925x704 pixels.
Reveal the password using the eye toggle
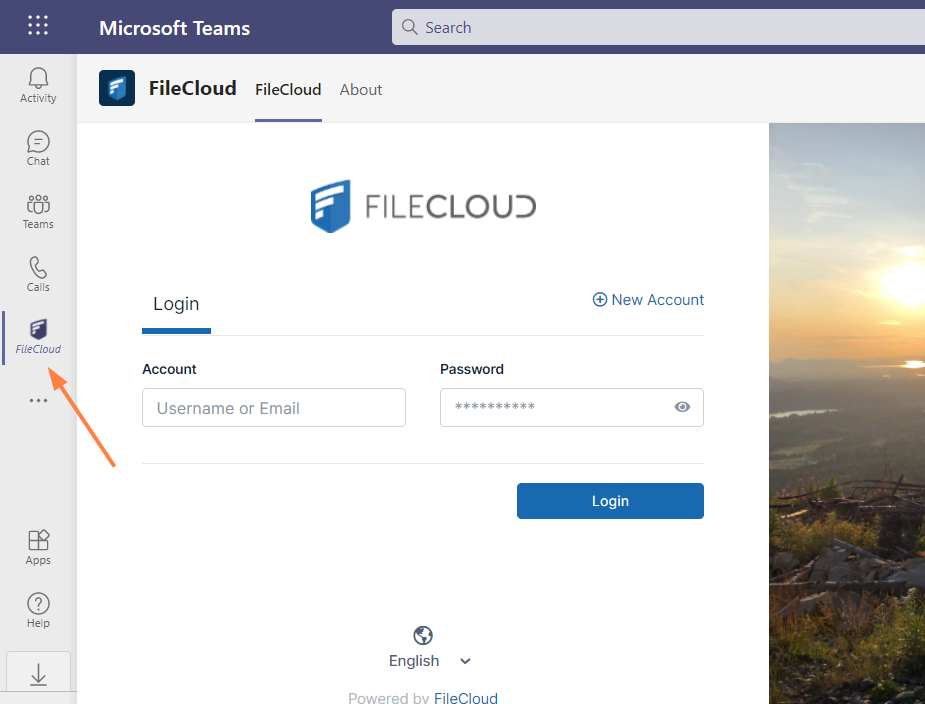pos(682,407)
